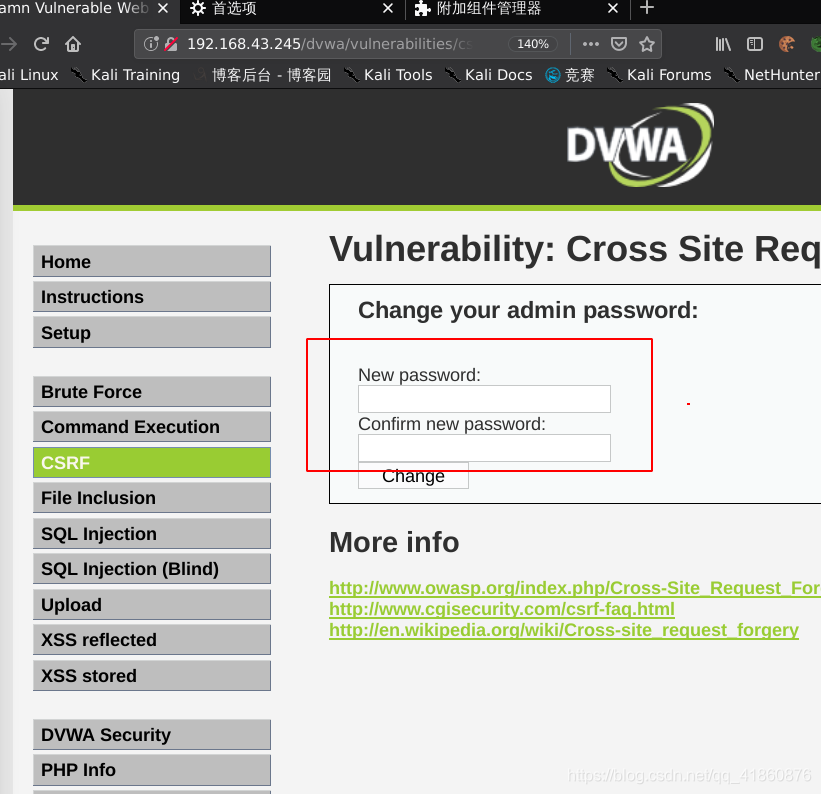Switch to the 附加组件管理器 tab
The height and width of the screenshot is (794, 821).
pyautogui.click(x=518, y=9)
